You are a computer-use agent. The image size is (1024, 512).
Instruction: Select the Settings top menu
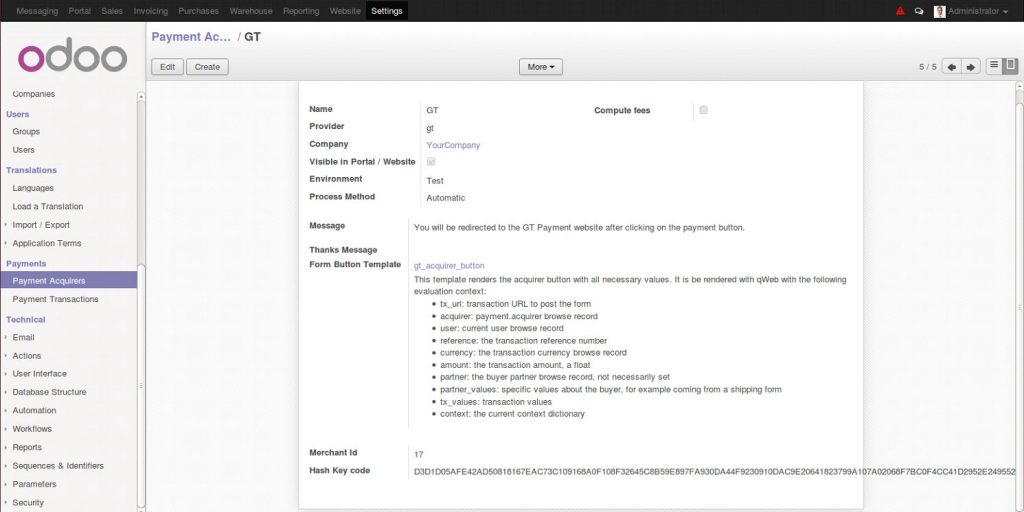click(x=387, y=11)
